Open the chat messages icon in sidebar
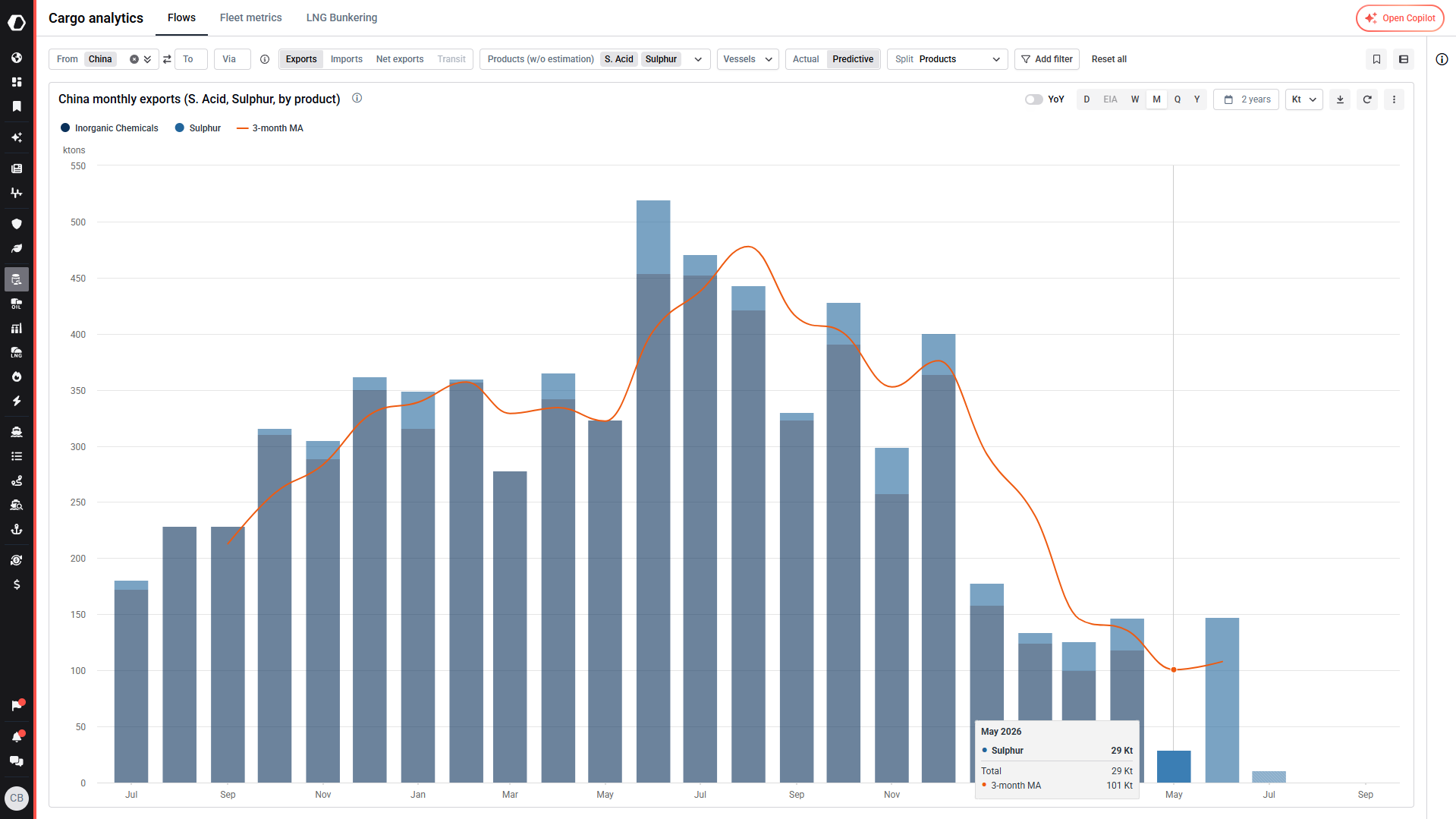 (x=17, y=761)
